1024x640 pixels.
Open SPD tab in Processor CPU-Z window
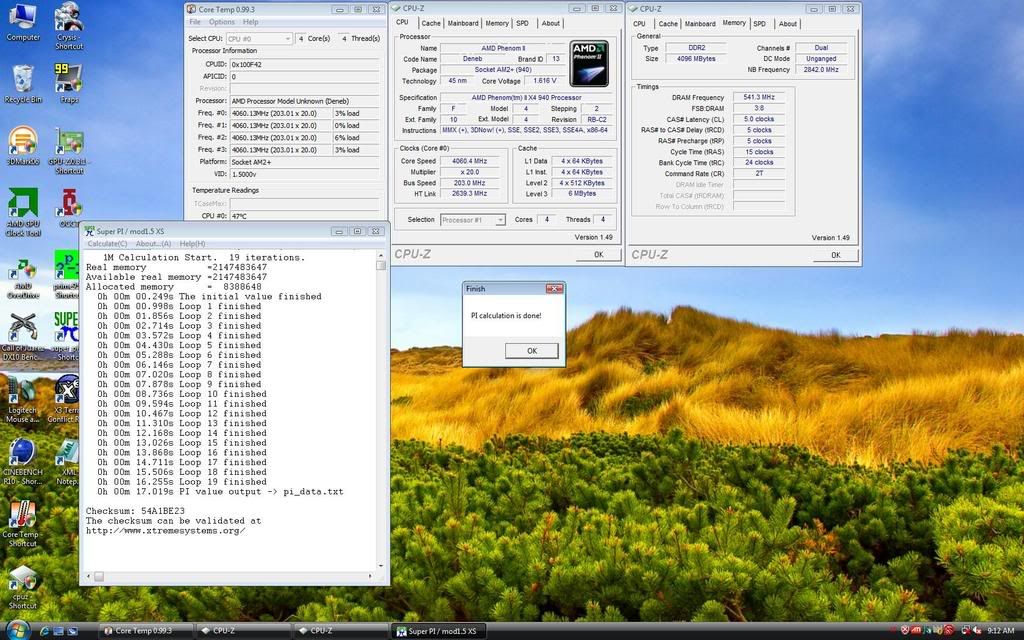point(522,24)
